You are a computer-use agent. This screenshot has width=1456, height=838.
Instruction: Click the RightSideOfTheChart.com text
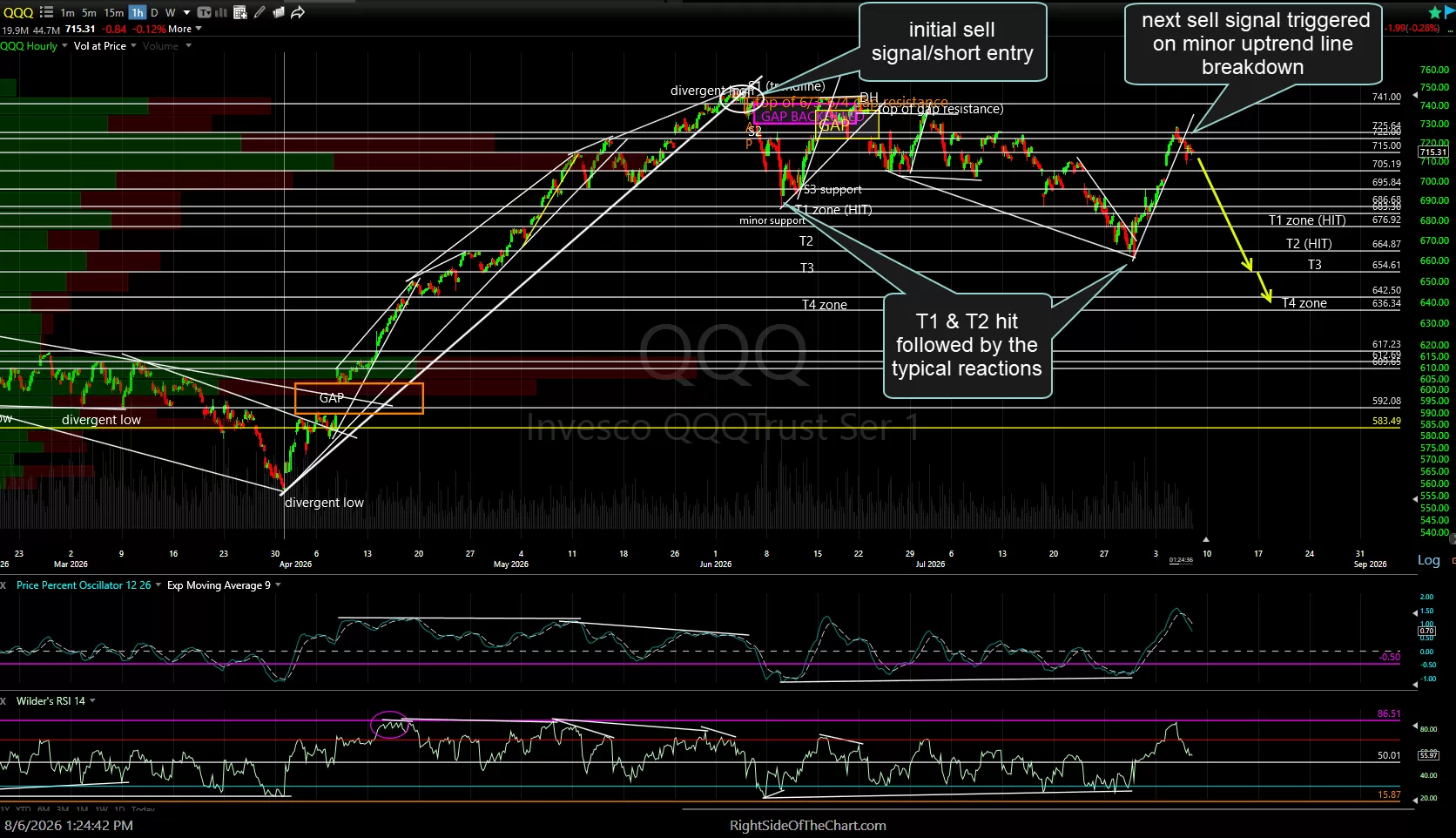808,826
